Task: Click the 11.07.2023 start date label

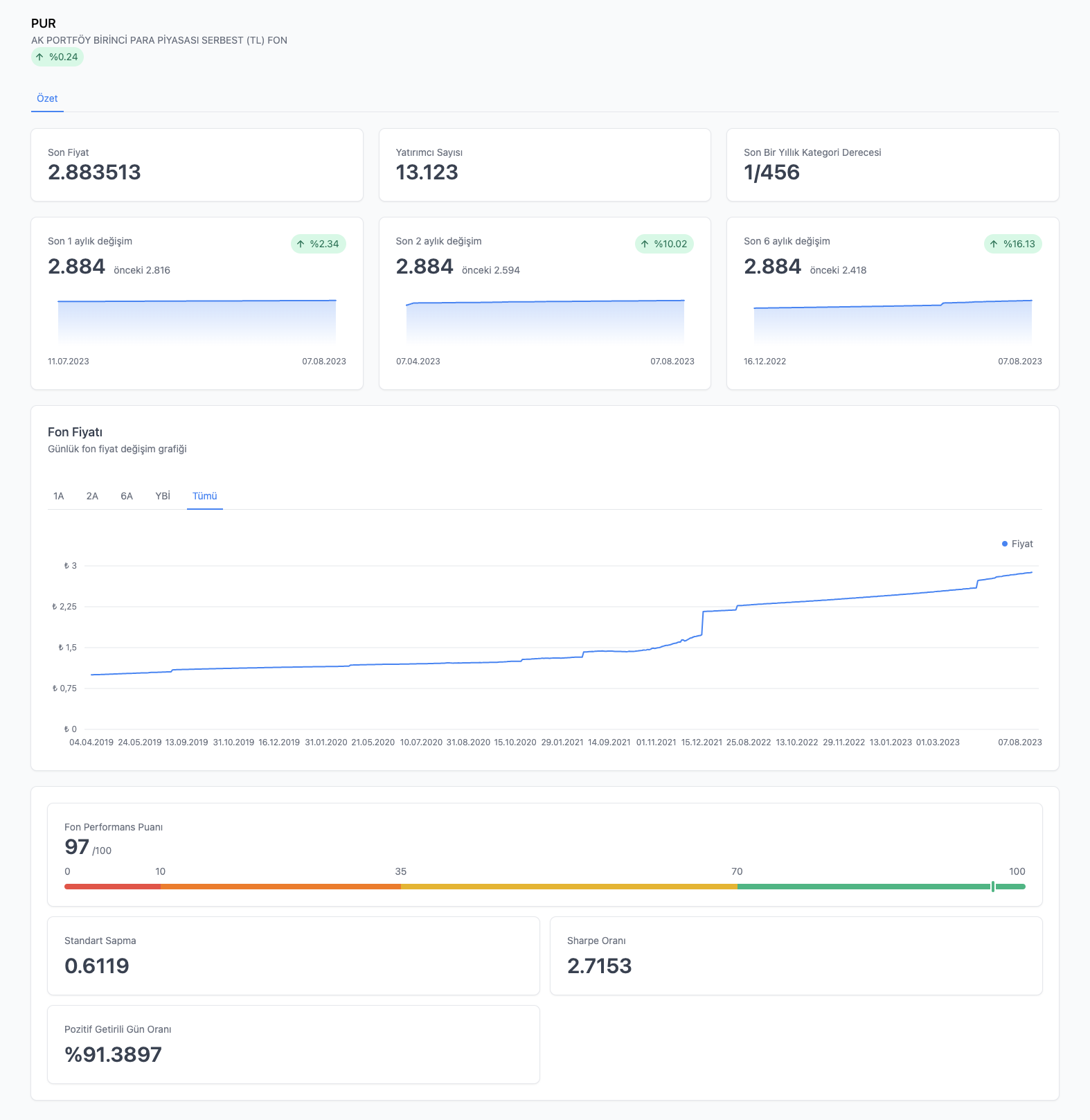Action: (x=69, y=362)
